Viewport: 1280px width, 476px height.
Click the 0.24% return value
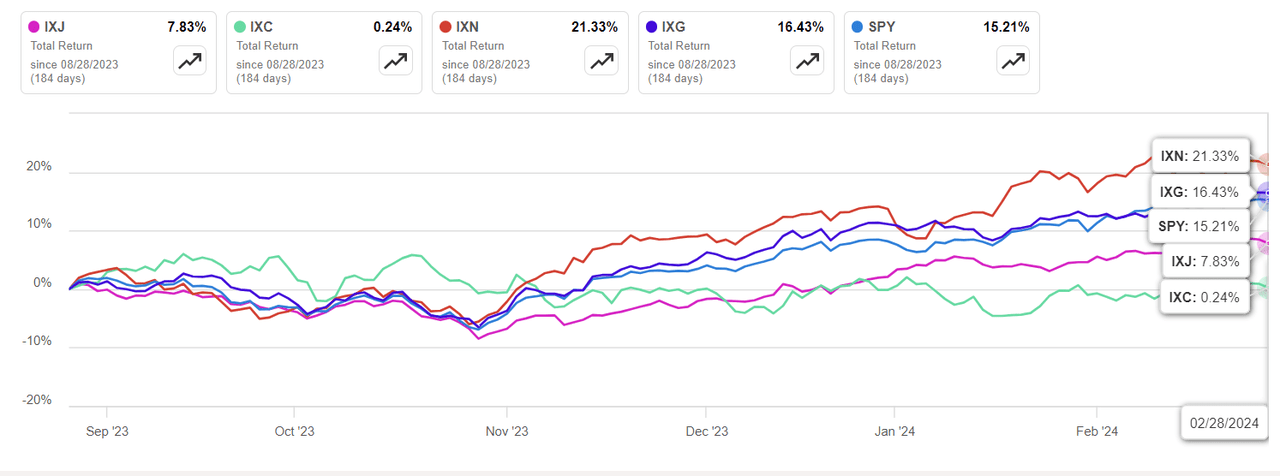pos(392,27)
